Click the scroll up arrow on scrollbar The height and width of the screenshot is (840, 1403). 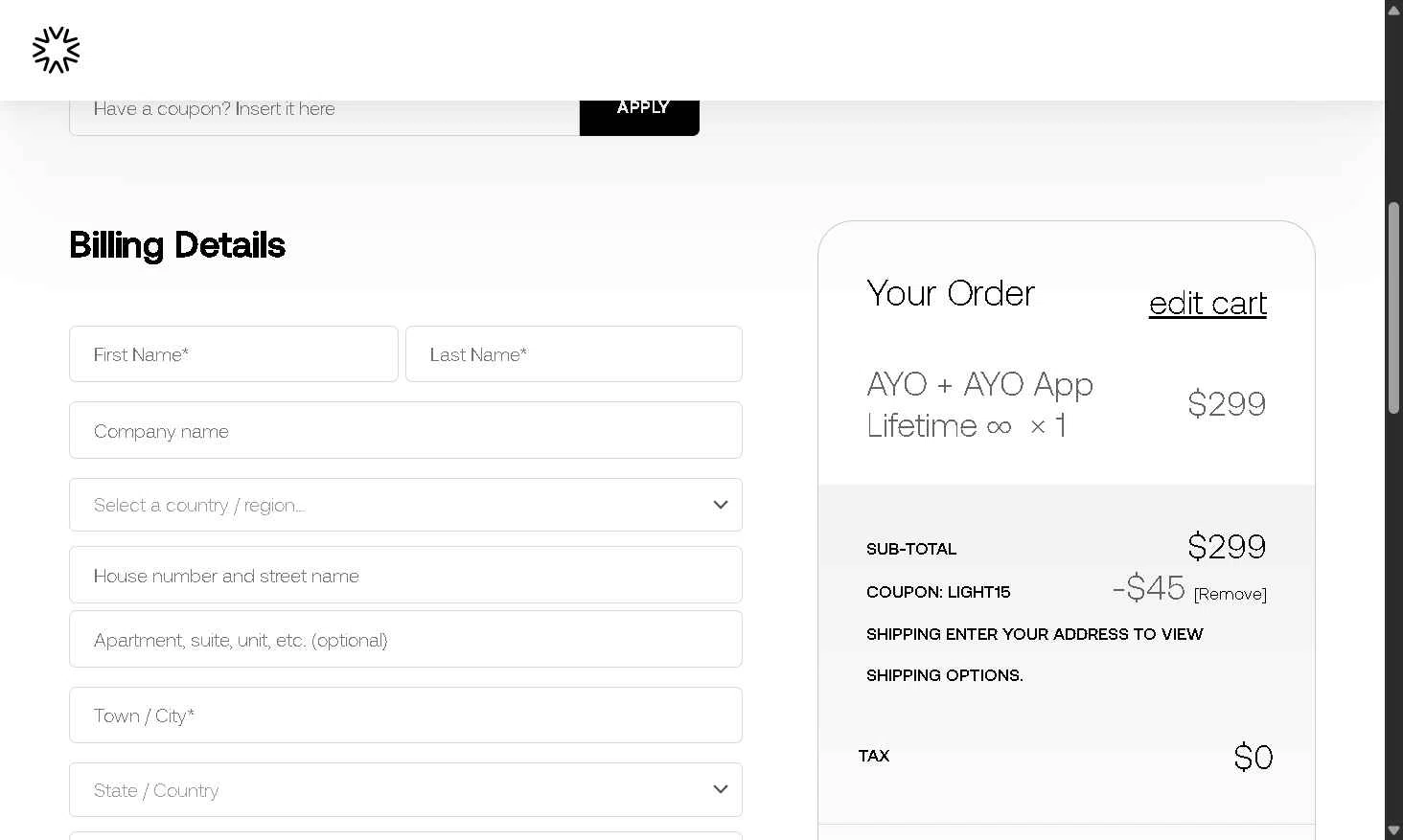coord(1394,9)
